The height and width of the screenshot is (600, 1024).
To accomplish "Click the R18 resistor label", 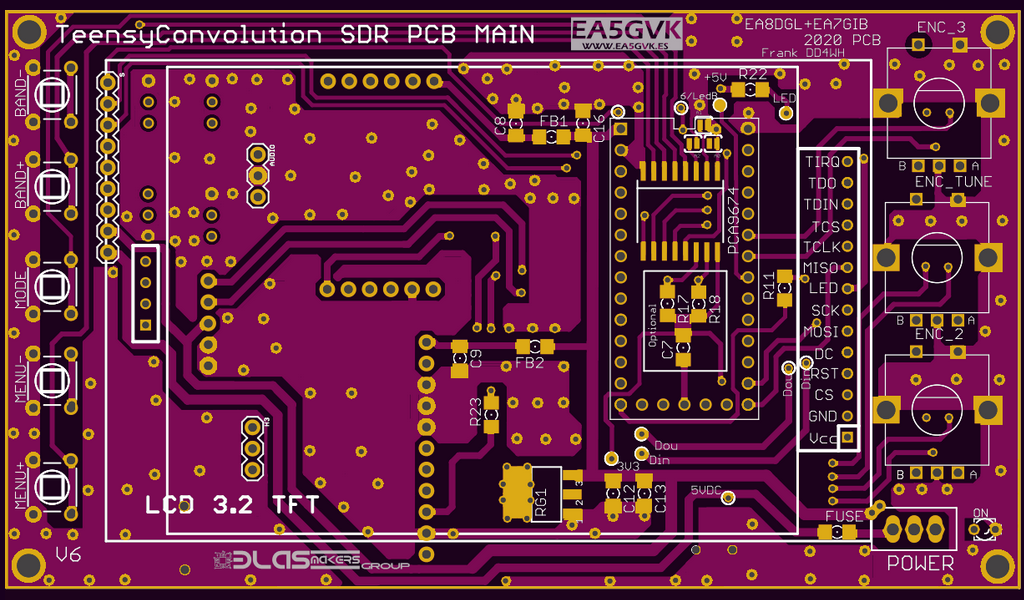I will (x=714, y=309).
